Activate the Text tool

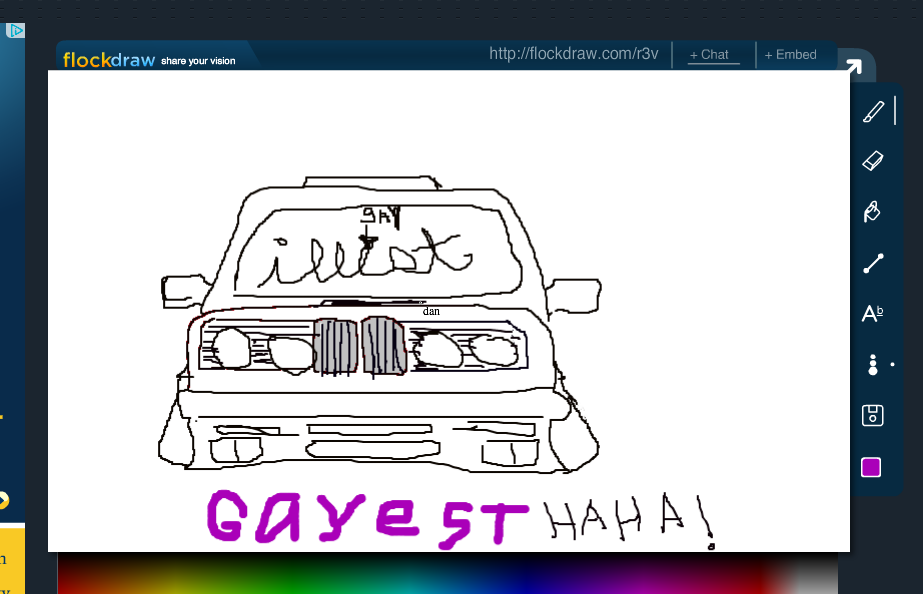(x=872, y=314)
